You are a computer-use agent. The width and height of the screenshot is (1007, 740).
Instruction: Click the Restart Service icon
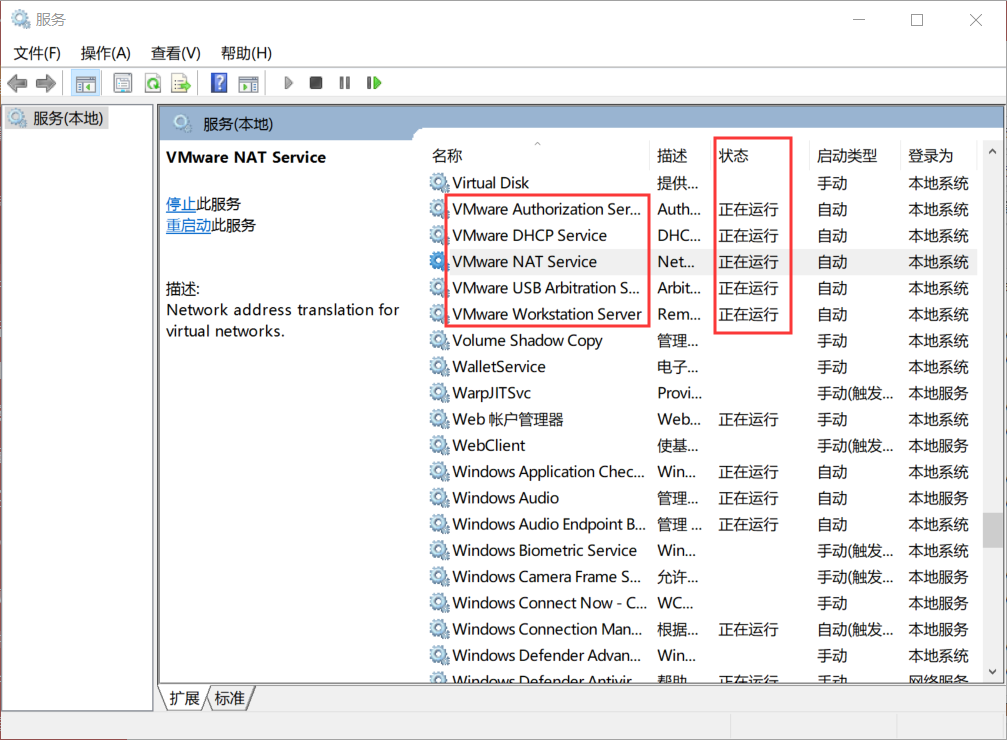point(374,83)
